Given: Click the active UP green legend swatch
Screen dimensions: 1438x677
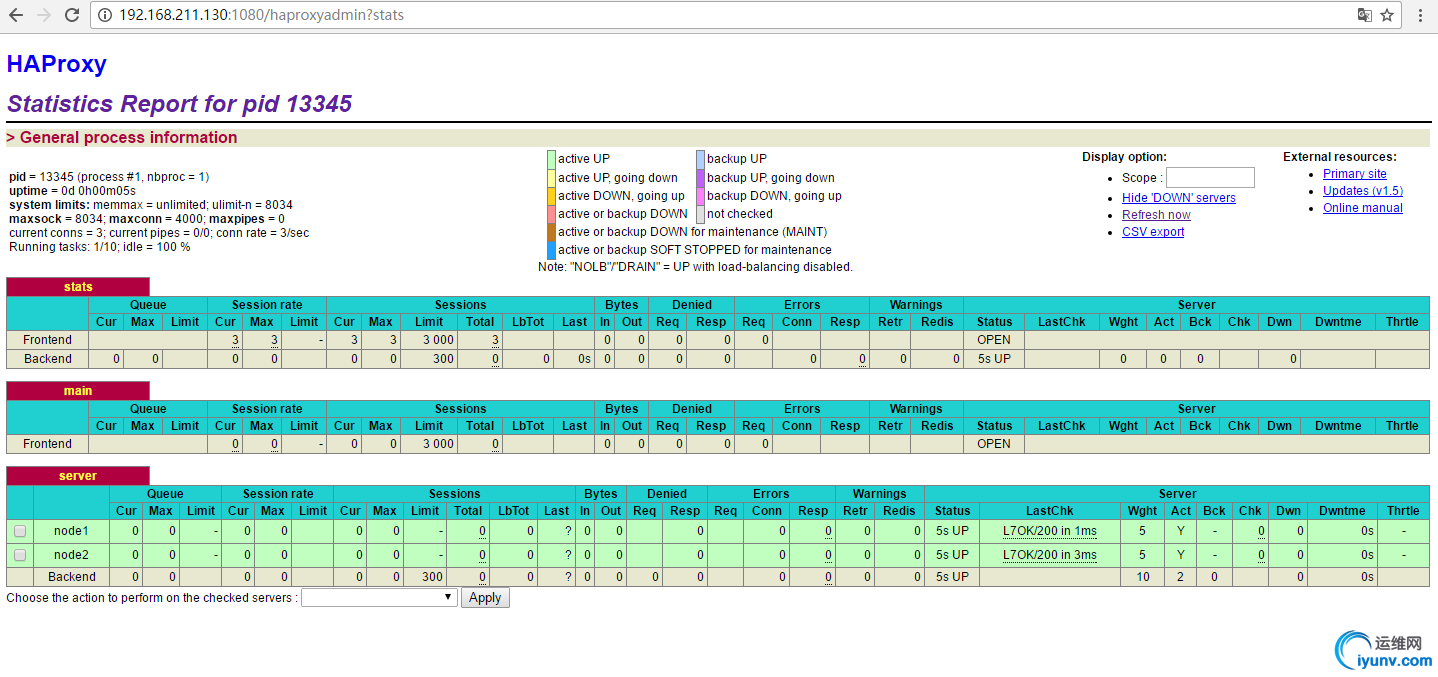Looking at the screenshot, I should point(551,159).
